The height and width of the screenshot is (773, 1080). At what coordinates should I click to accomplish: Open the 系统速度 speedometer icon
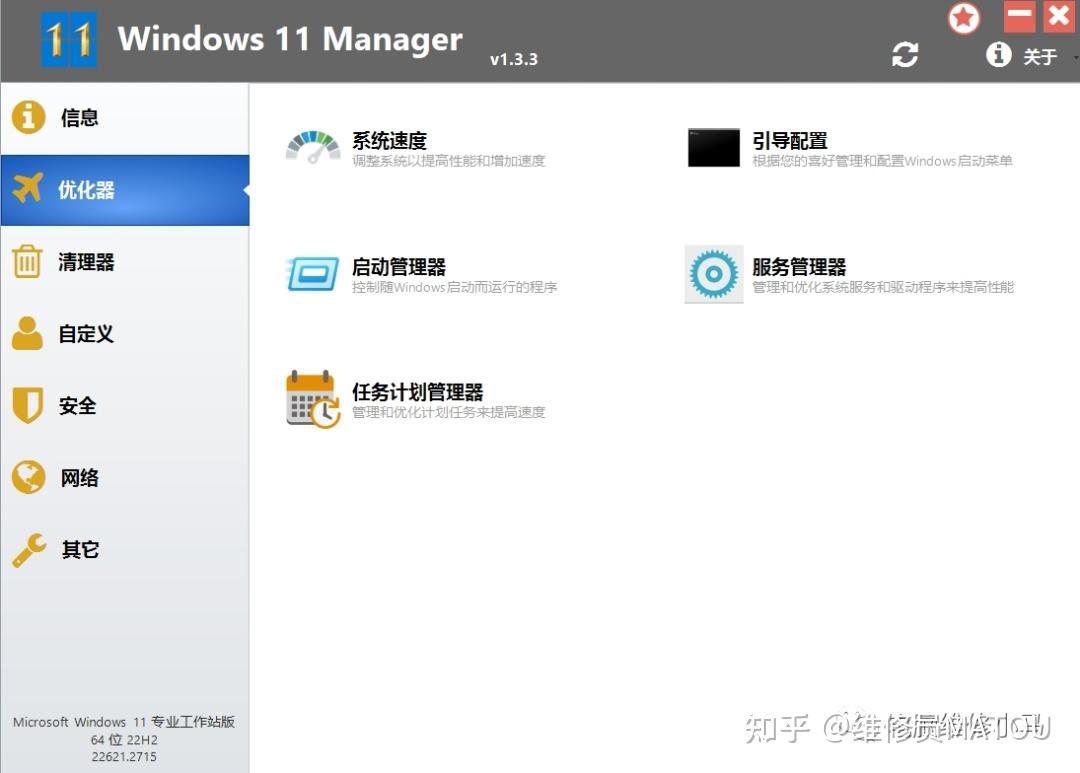[x=313, y=147]
